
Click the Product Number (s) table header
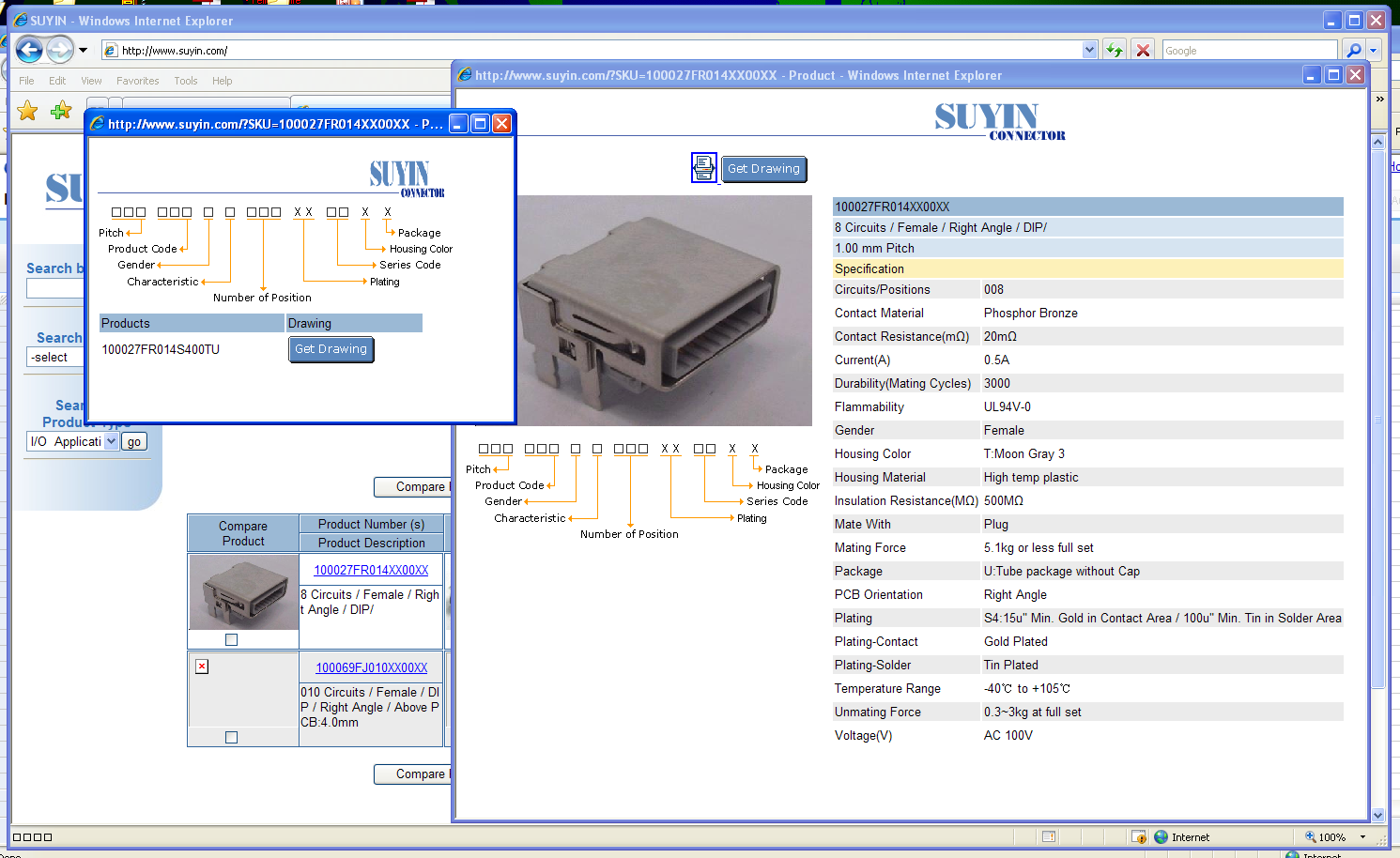point(371,524)
